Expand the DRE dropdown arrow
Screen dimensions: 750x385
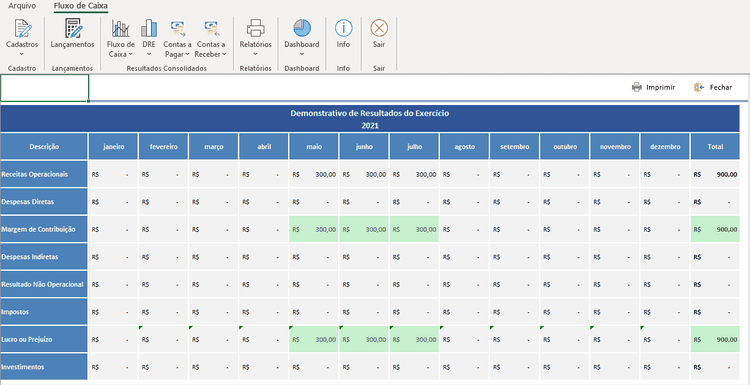click(x=149, y=54)
